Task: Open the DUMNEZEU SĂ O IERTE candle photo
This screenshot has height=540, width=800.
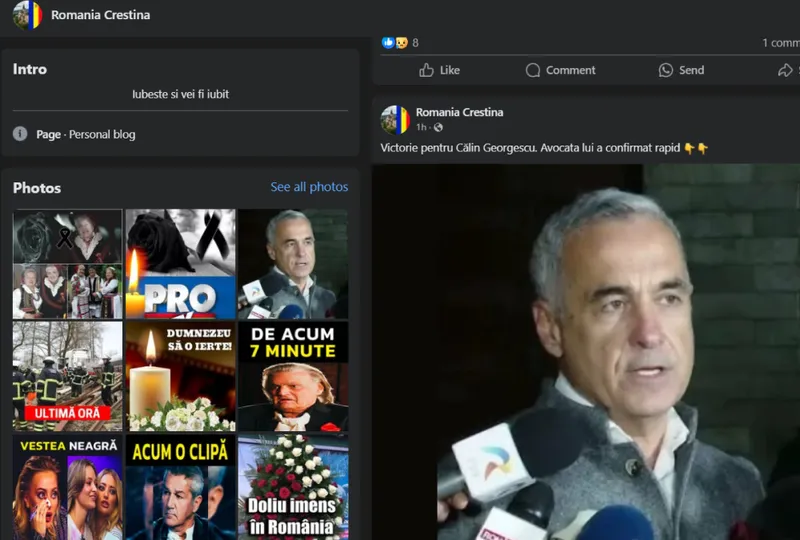Action: coord(180,376)
